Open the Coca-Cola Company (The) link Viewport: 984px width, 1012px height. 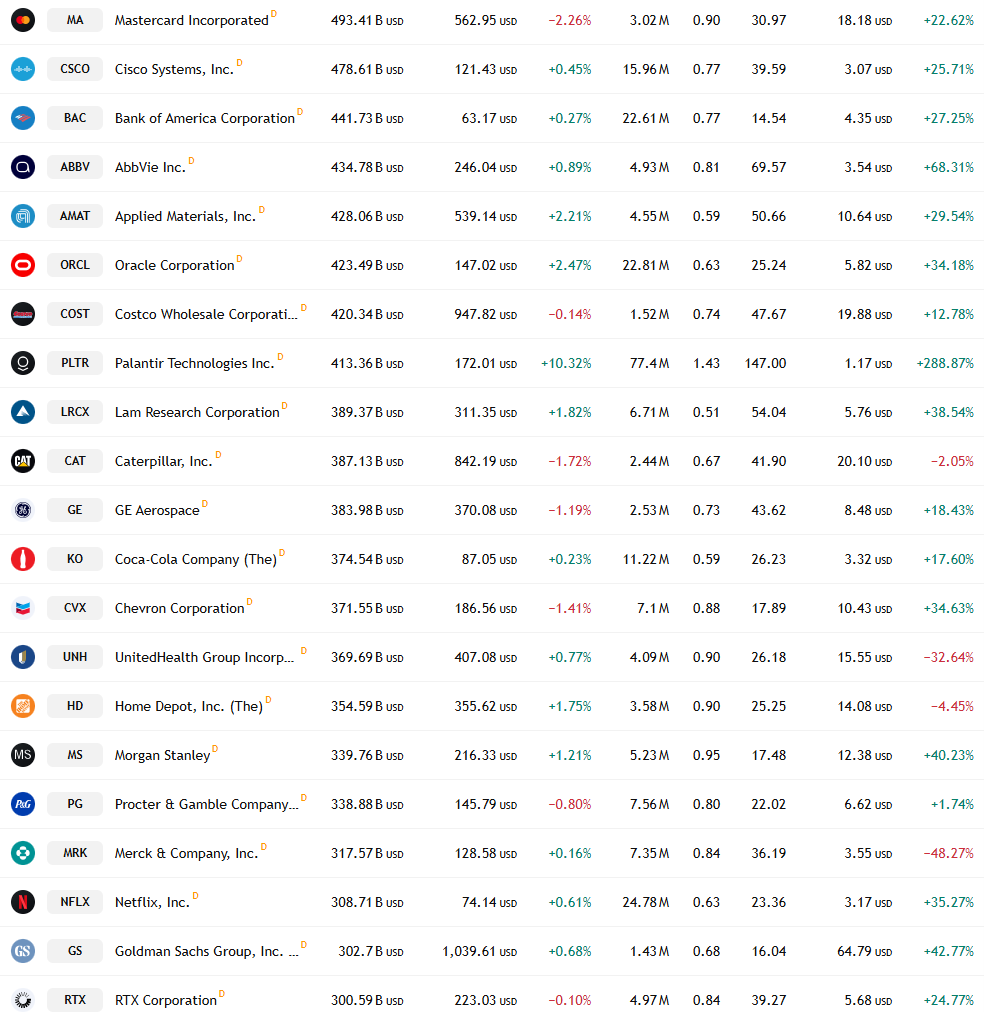pyautogui.click(x=196, y=560)
